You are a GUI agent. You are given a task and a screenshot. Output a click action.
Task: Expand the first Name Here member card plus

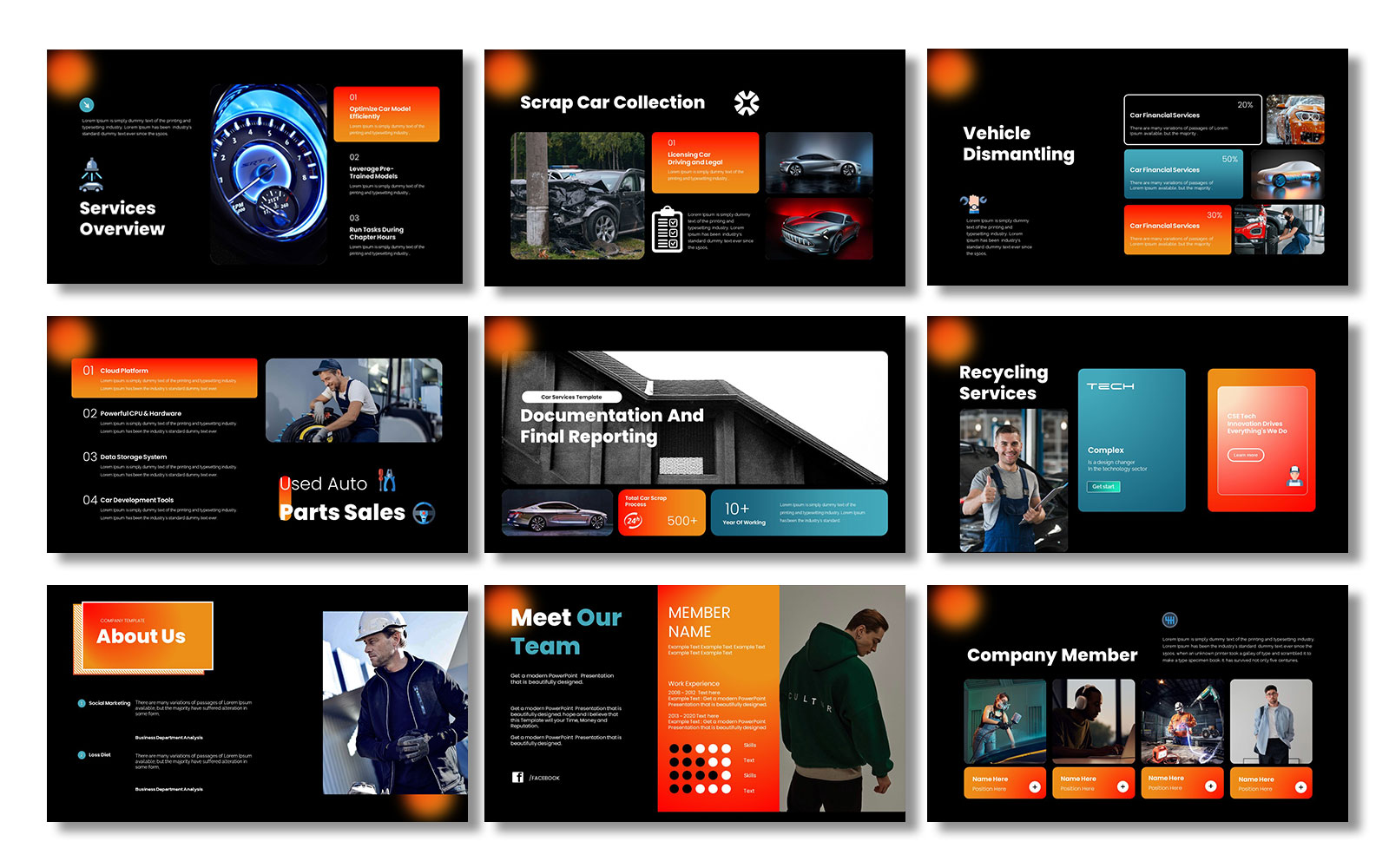click(x=1035, y=786)
